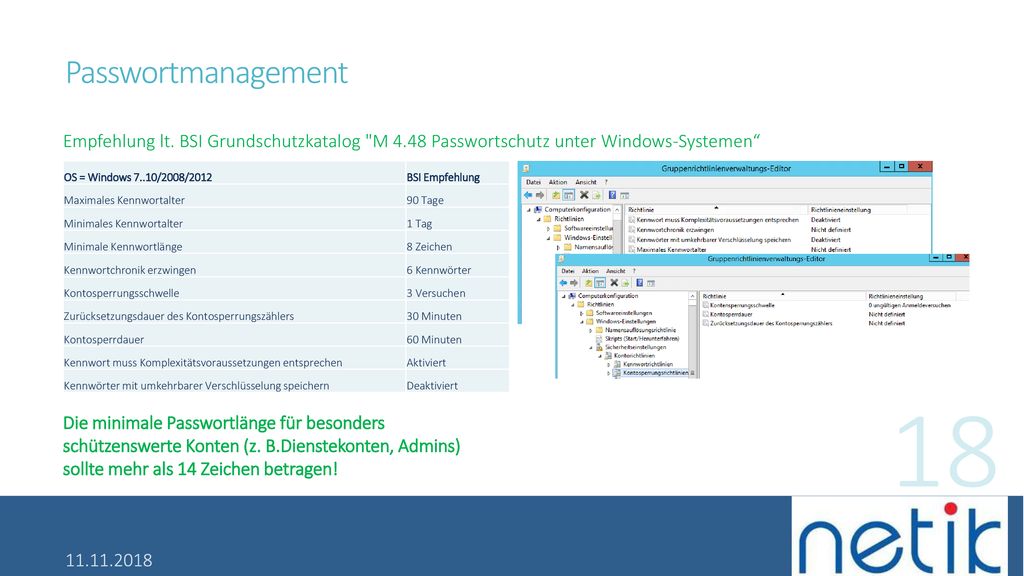Sort by Richtlinieneinstellung column in upper editor window
The width and height of the screenshot is (1024, 576).
(x=857, y=210)
